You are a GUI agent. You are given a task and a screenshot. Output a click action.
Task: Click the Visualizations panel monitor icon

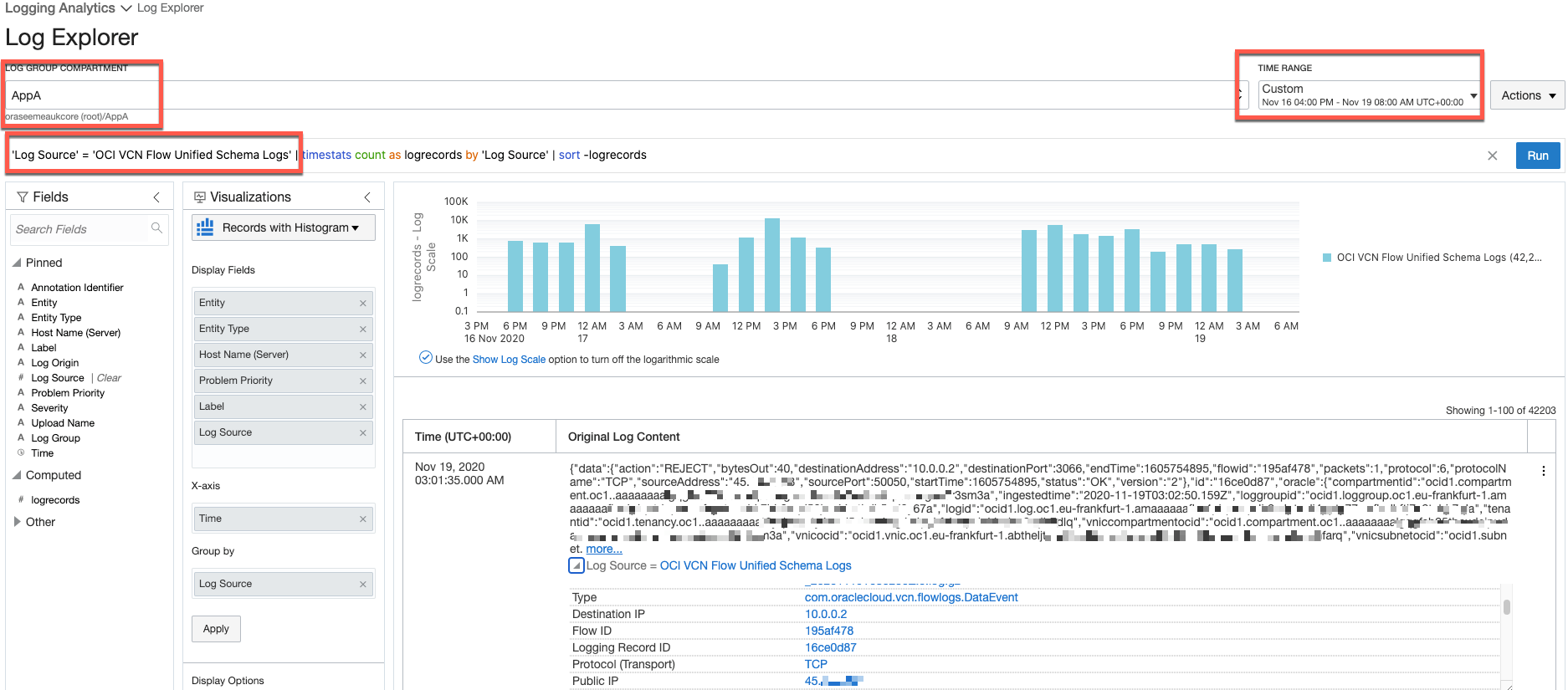(x=200, y=197)
